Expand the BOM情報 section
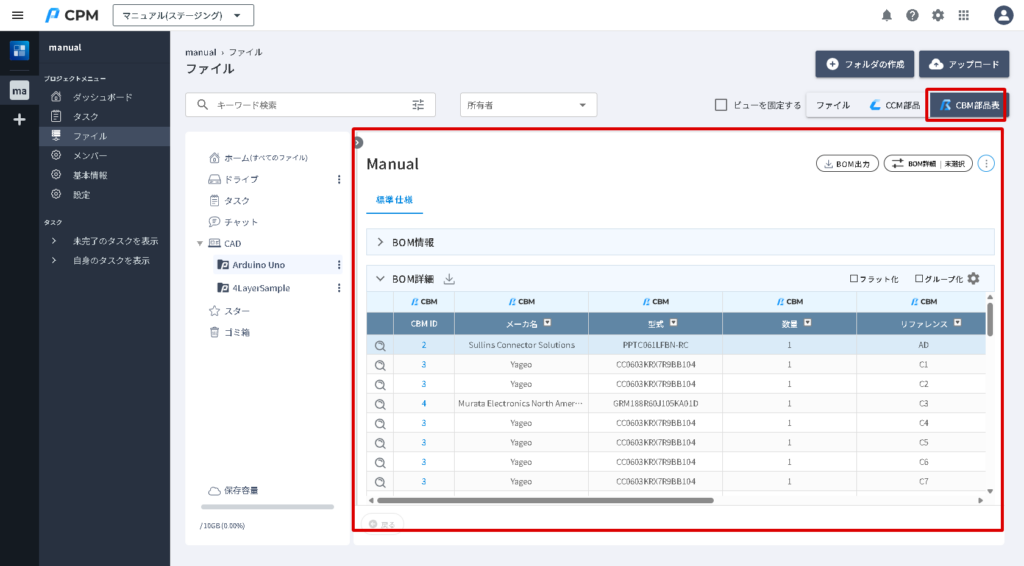This screenshot has height=566, width=1024. (381, 242)
